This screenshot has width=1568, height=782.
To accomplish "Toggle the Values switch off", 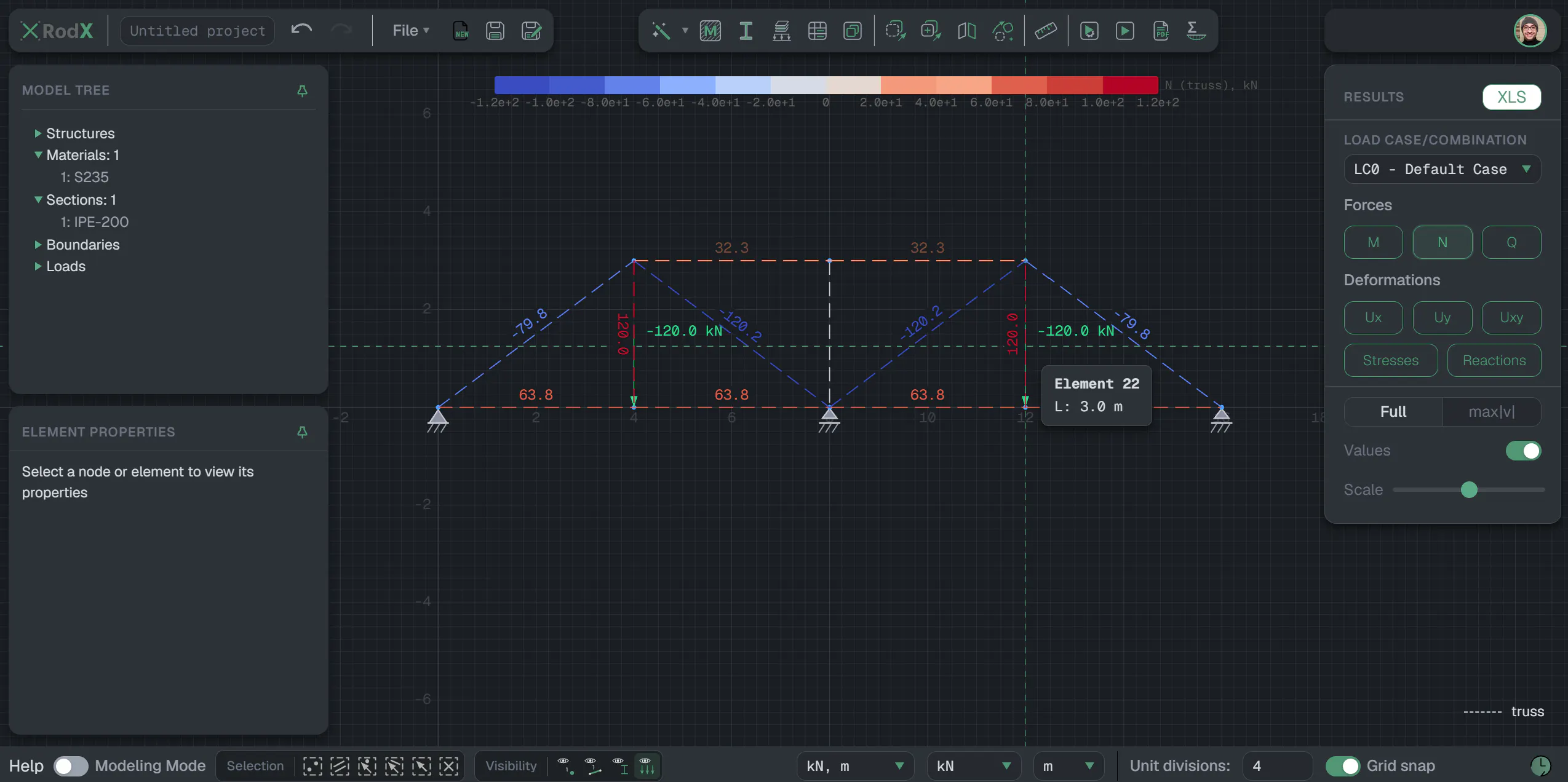I will 1523,451.
